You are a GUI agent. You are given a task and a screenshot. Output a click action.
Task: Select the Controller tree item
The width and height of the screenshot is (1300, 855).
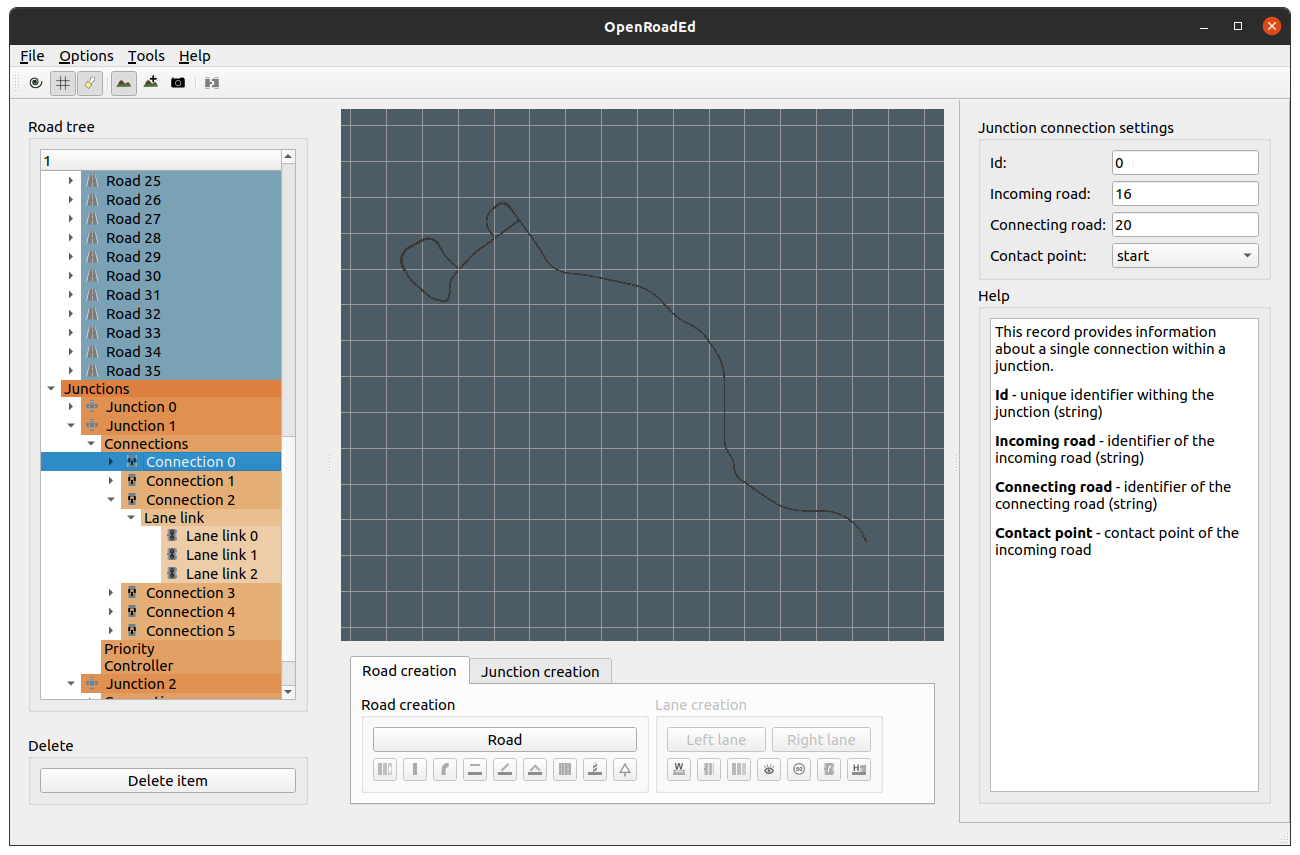(x=138, y=666)
